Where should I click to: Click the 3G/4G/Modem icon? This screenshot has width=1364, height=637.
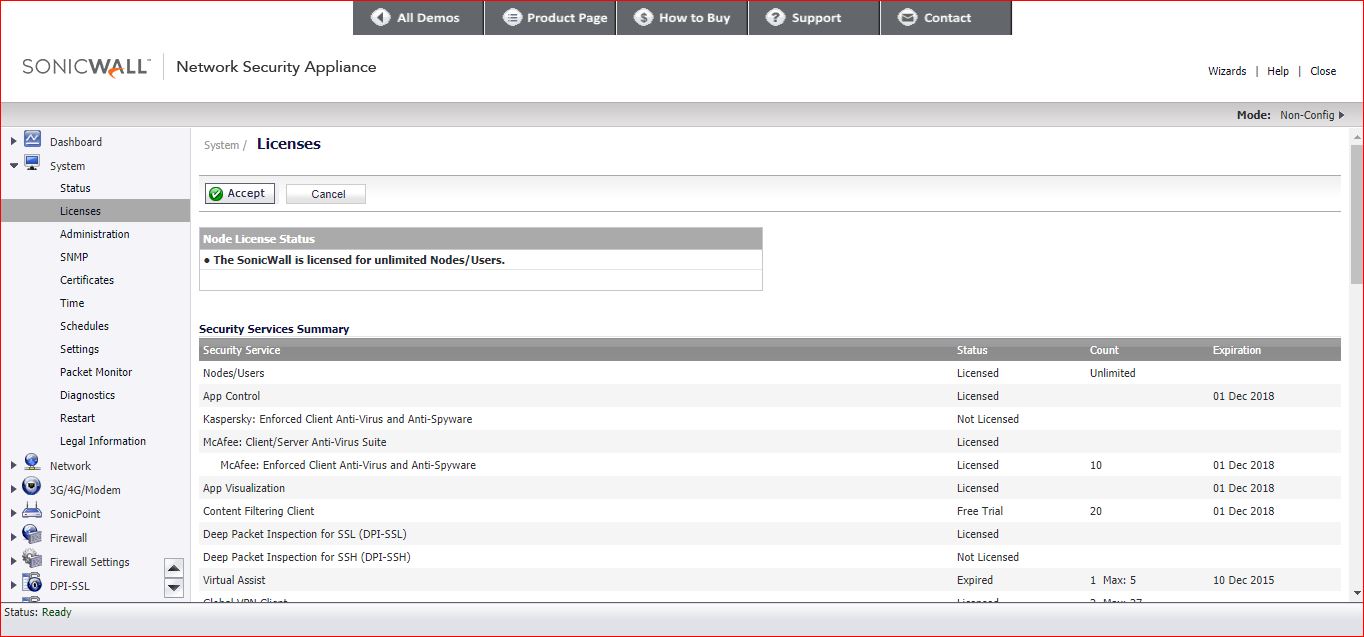[x=33, y=489]
